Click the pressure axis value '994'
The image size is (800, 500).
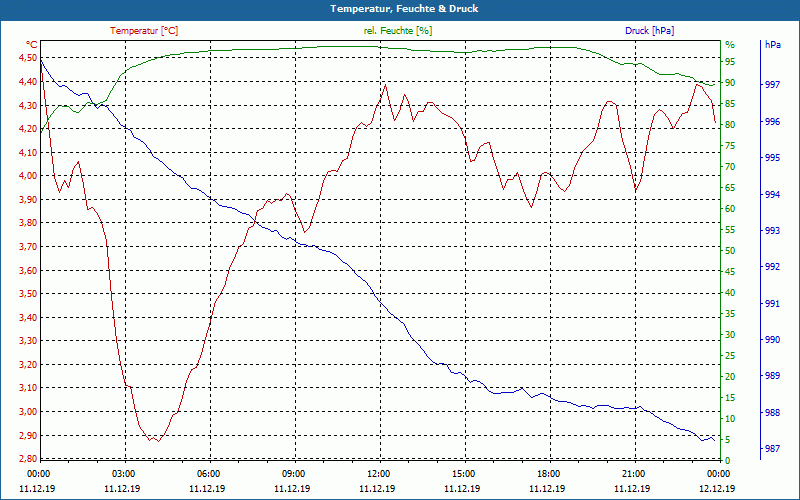click(x=772, y=194)
